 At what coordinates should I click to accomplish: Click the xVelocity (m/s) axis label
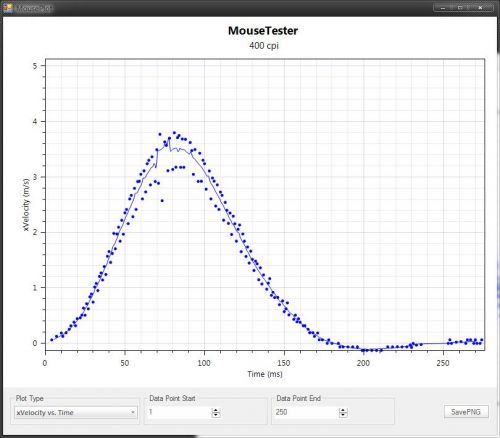[x=26, y=205]
